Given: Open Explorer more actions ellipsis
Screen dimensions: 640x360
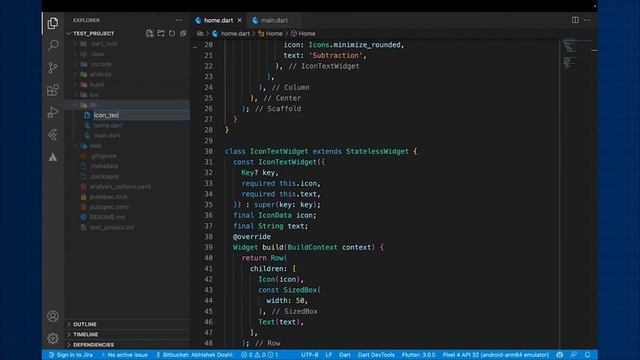Looking at the screenshot, I should [x=179, y=20].
